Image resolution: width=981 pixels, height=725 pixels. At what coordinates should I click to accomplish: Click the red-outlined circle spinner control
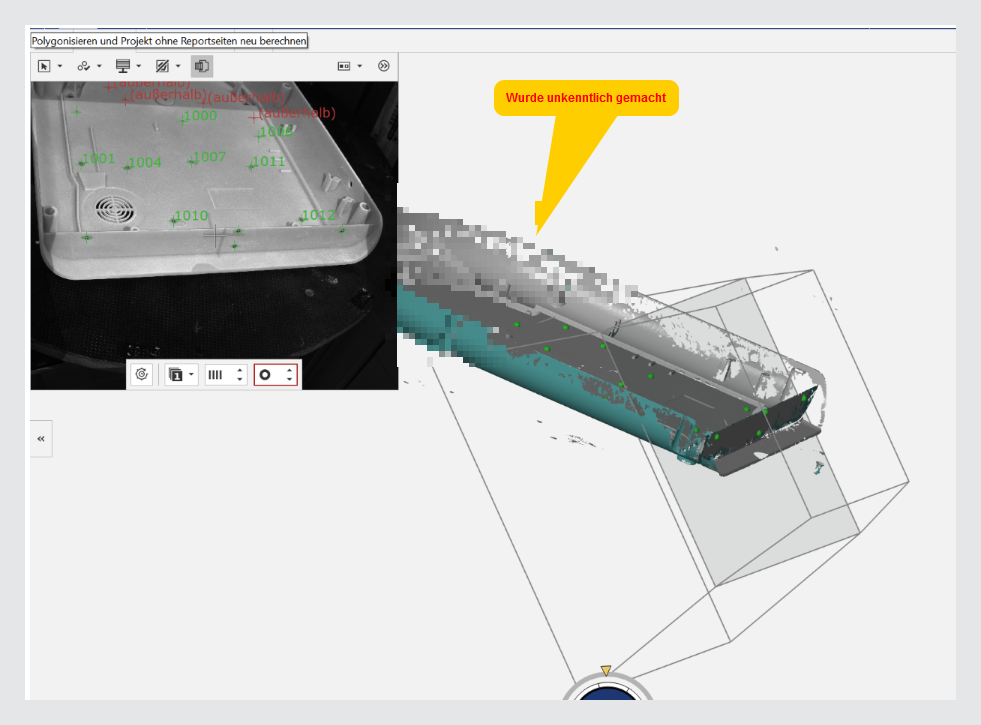[x=275, y=375]
